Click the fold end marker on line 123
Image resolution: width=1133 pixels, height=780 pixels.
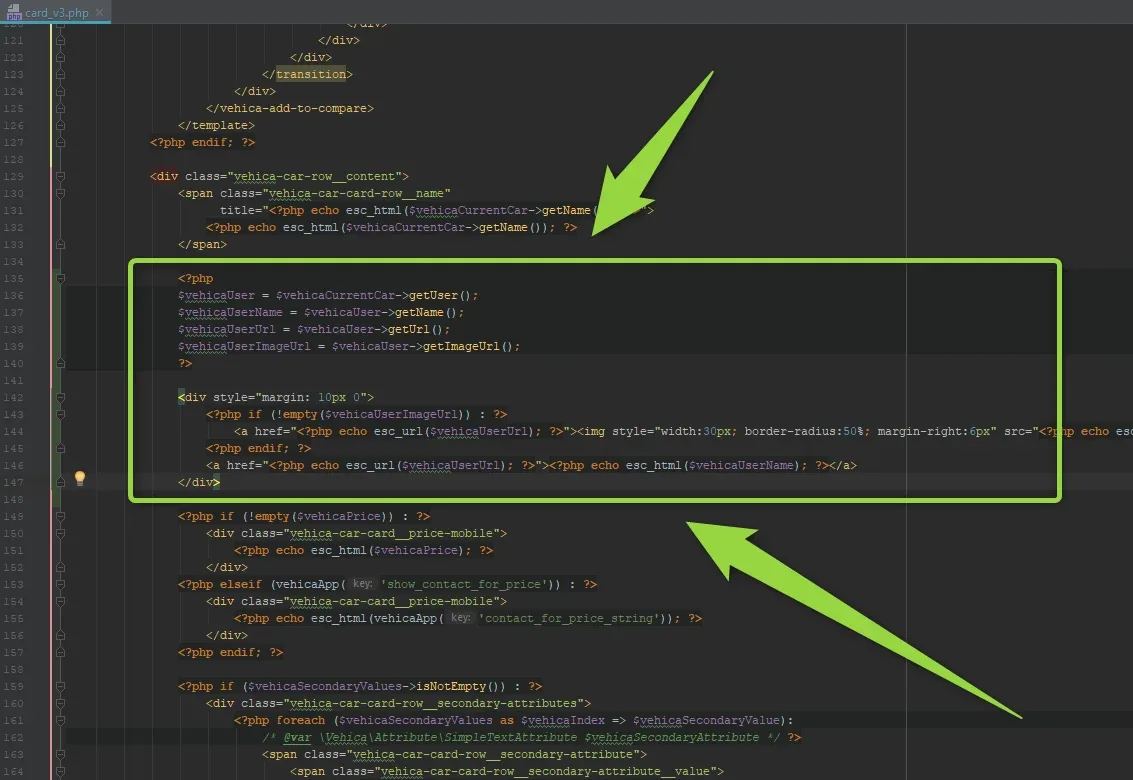point(61,74)
